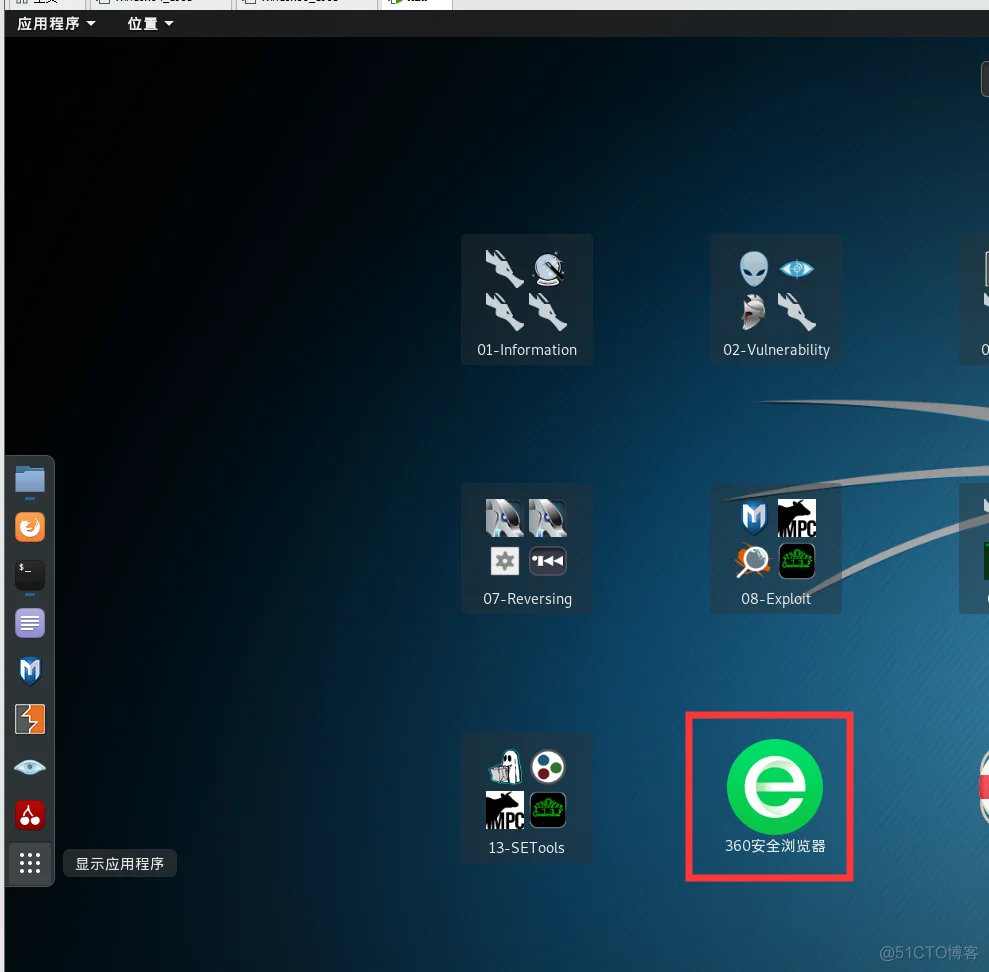Click the blue eye icon in dock
This screenshot has height=972, width=989.
click(x=30, y=767)
